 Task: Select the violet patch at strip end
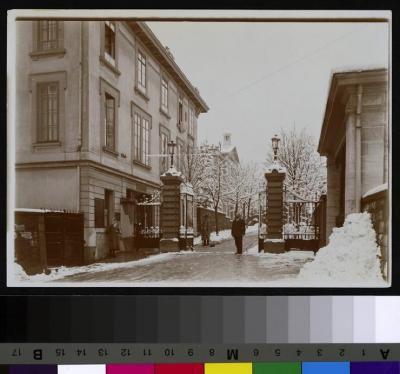[375, 369]
